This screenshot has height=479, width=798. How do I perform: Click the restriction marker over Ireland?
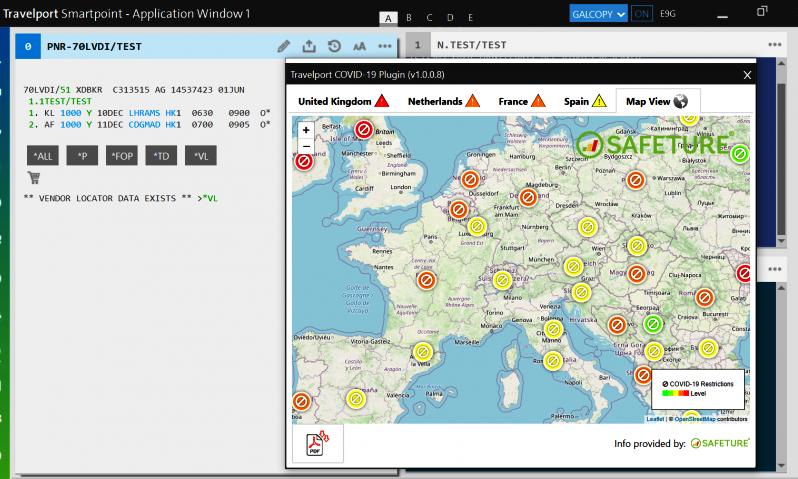click(302, 160)
